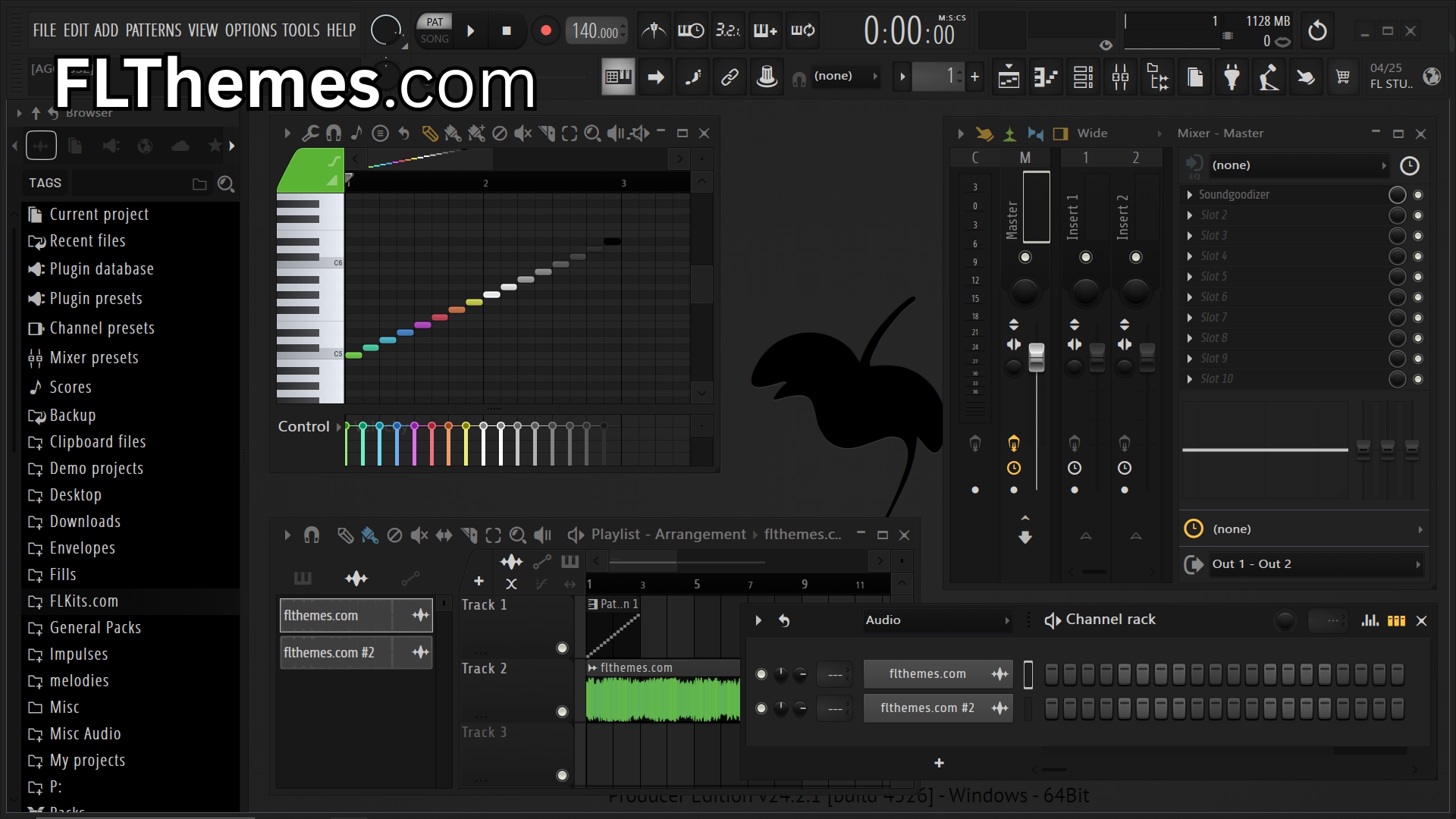The width and height of the screenshot is (1456, 819).
Task: Select the delete tool in piano roll
Action: coord(499,133)
